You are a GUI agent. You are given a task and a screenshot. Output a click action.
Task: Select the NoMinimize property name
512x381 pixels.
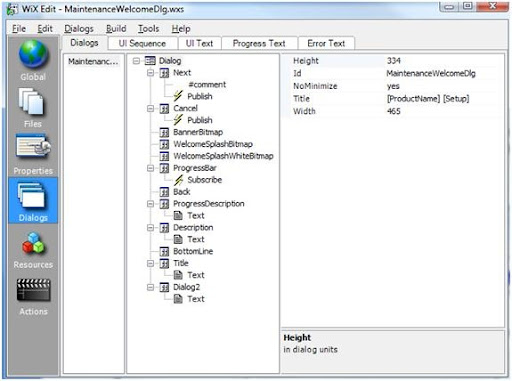point(315,86)
